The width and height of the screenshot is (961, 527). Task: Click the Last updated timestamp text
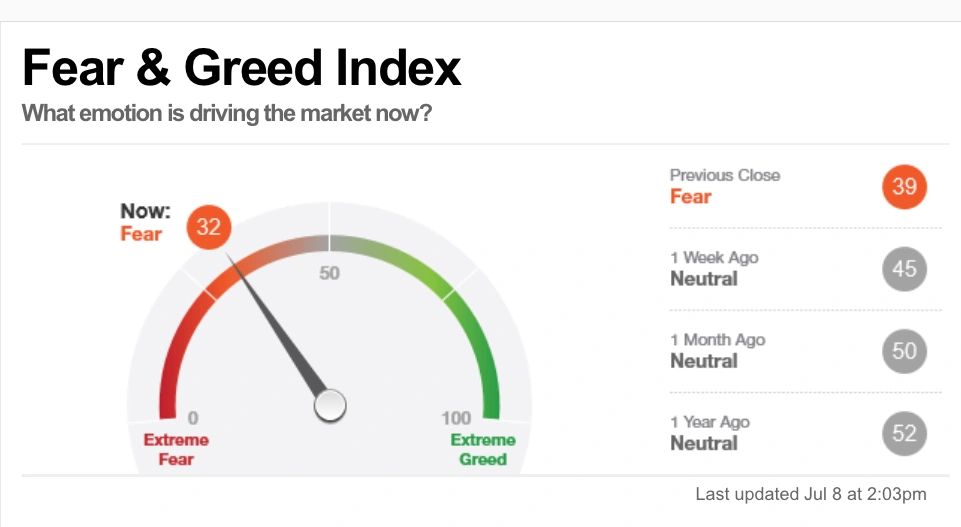(811, 494)
